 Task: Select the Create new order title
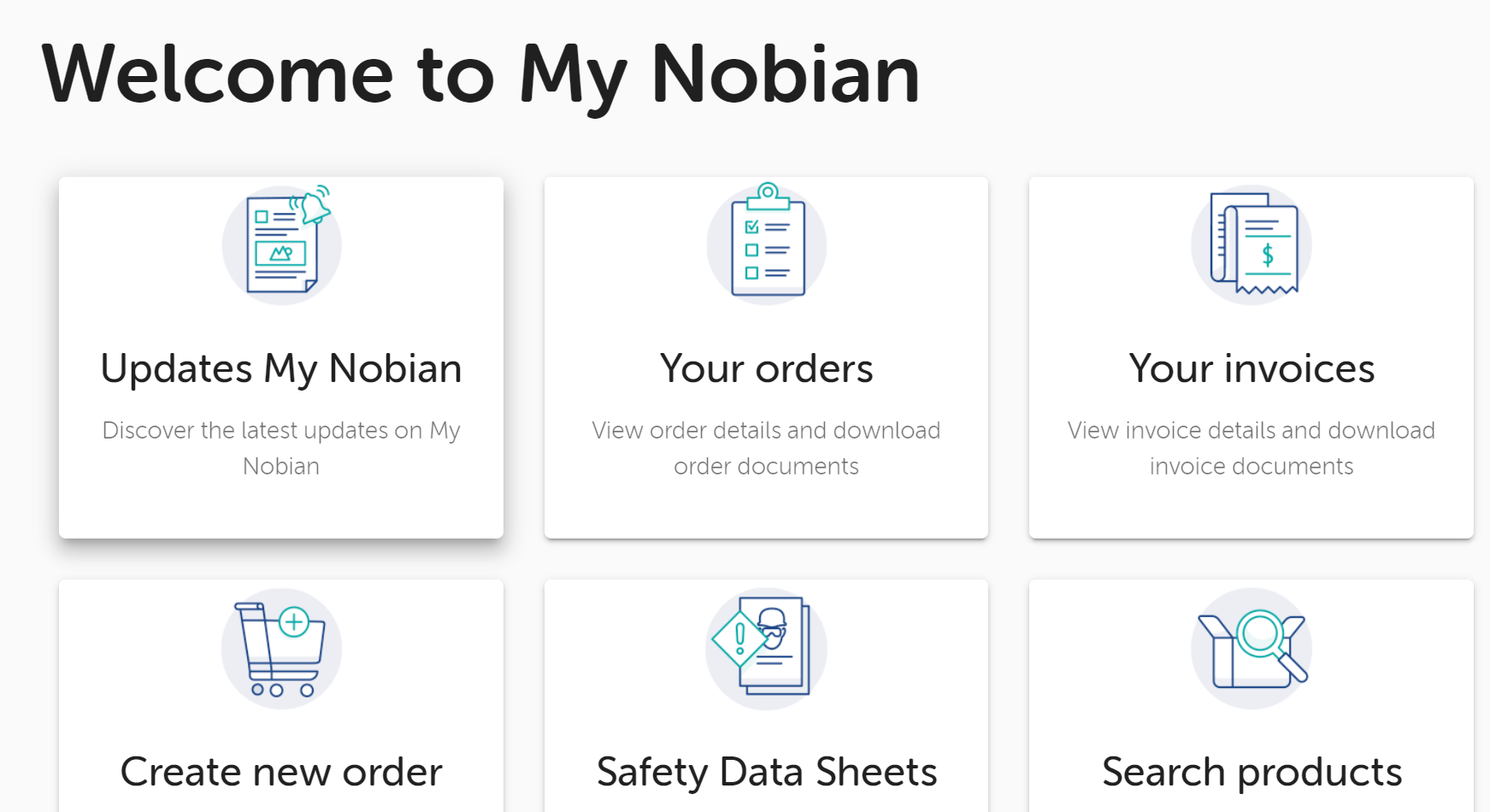click(x=281, y=772)
